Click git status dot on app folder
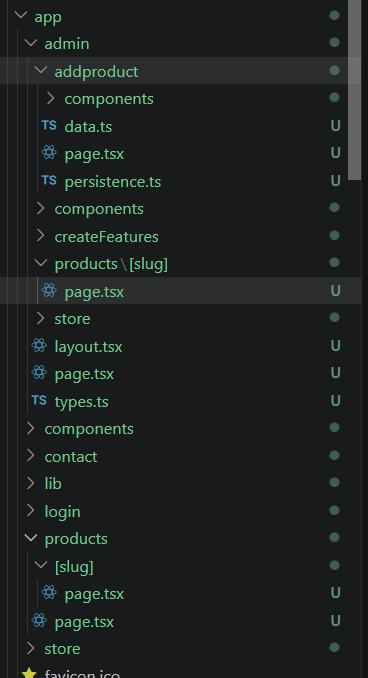This screenshot has height=678, width=368. 334,16
